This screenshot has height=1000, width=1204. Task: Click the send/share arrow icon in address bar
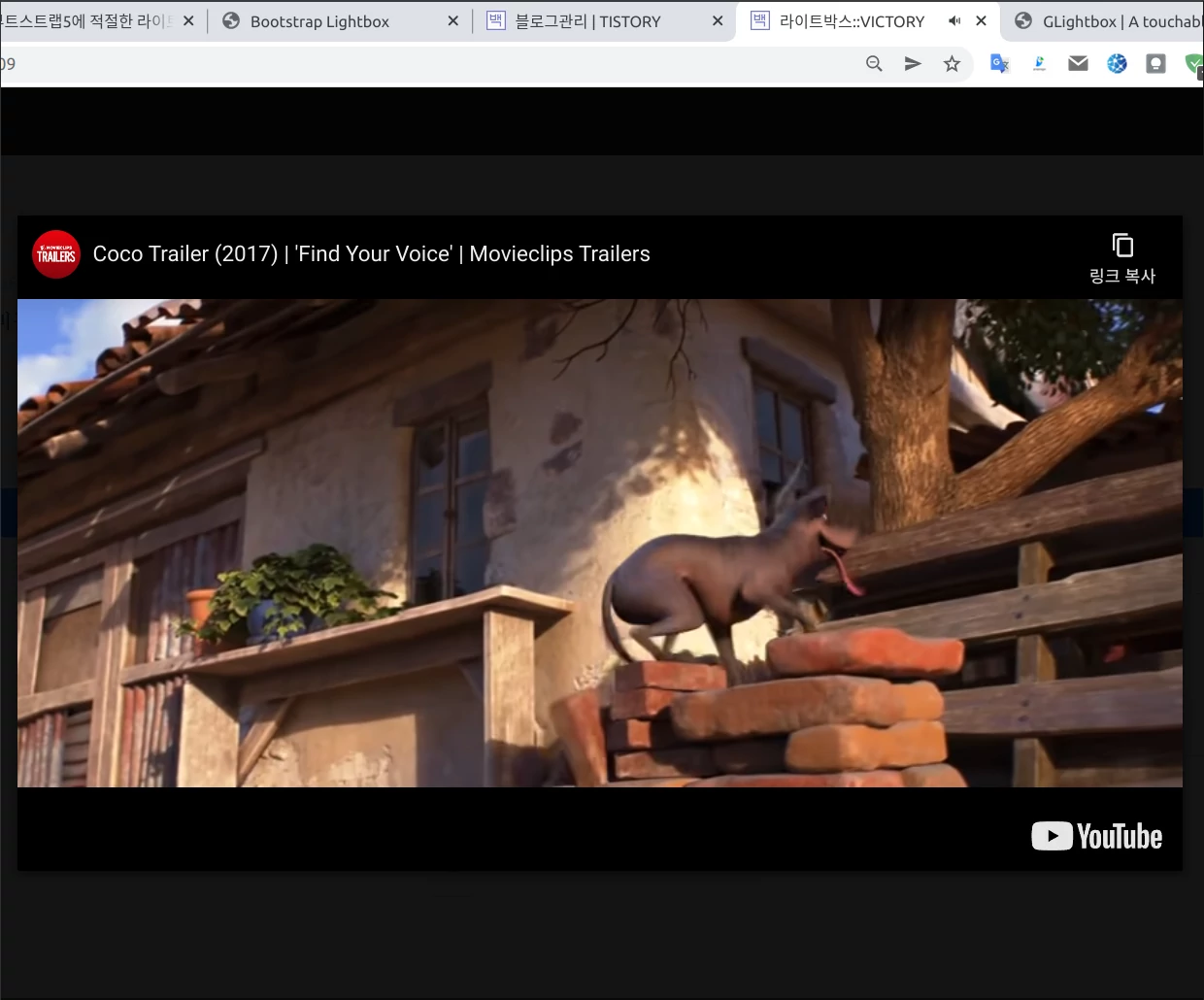[x=913, y=64]
